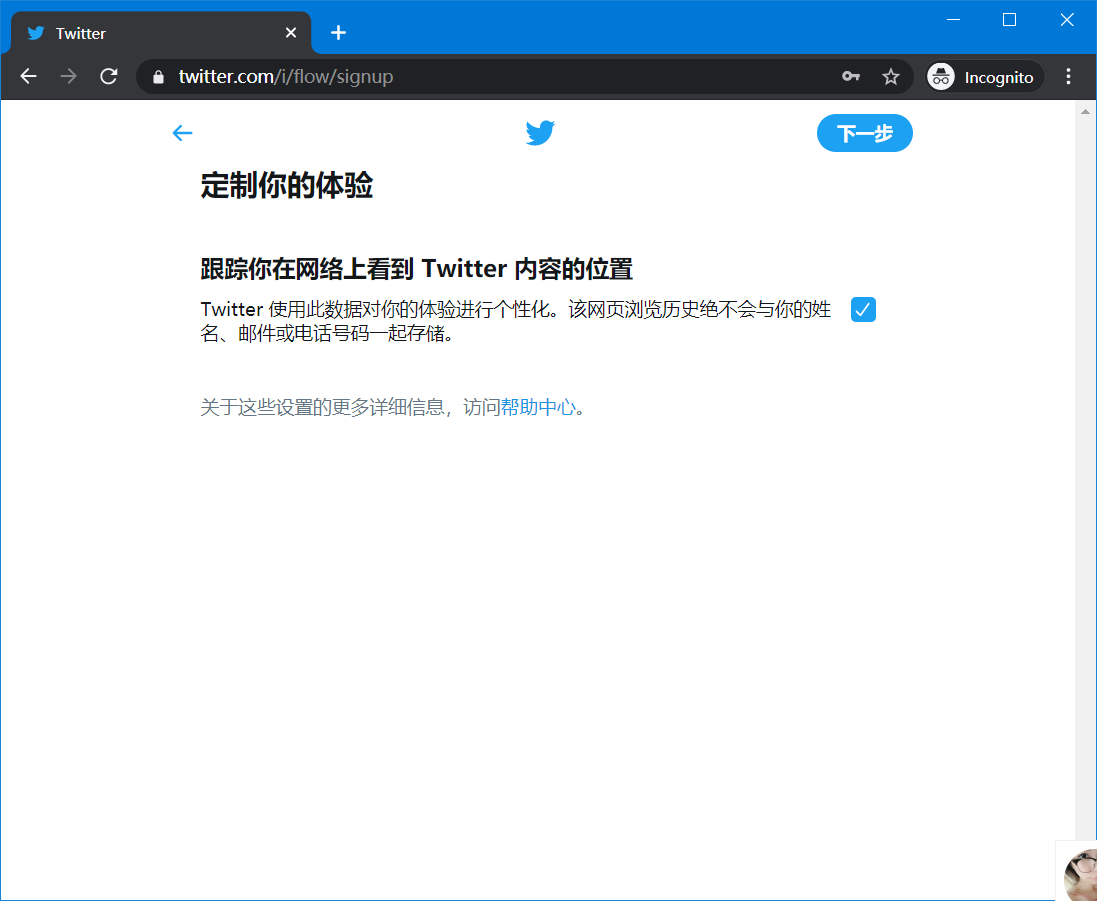Select the Twitter browser tab

[x=161, y=33]
